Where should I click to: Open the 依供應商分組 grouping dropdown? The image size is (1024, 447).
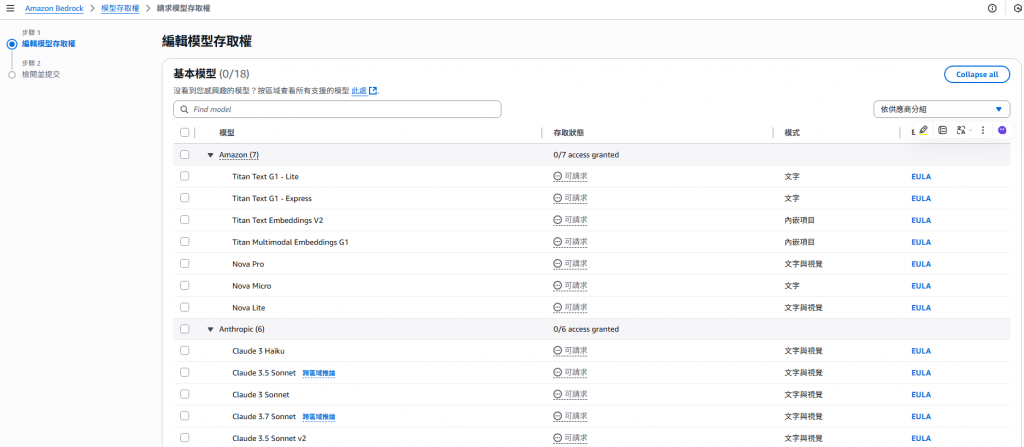pos(941,109)
